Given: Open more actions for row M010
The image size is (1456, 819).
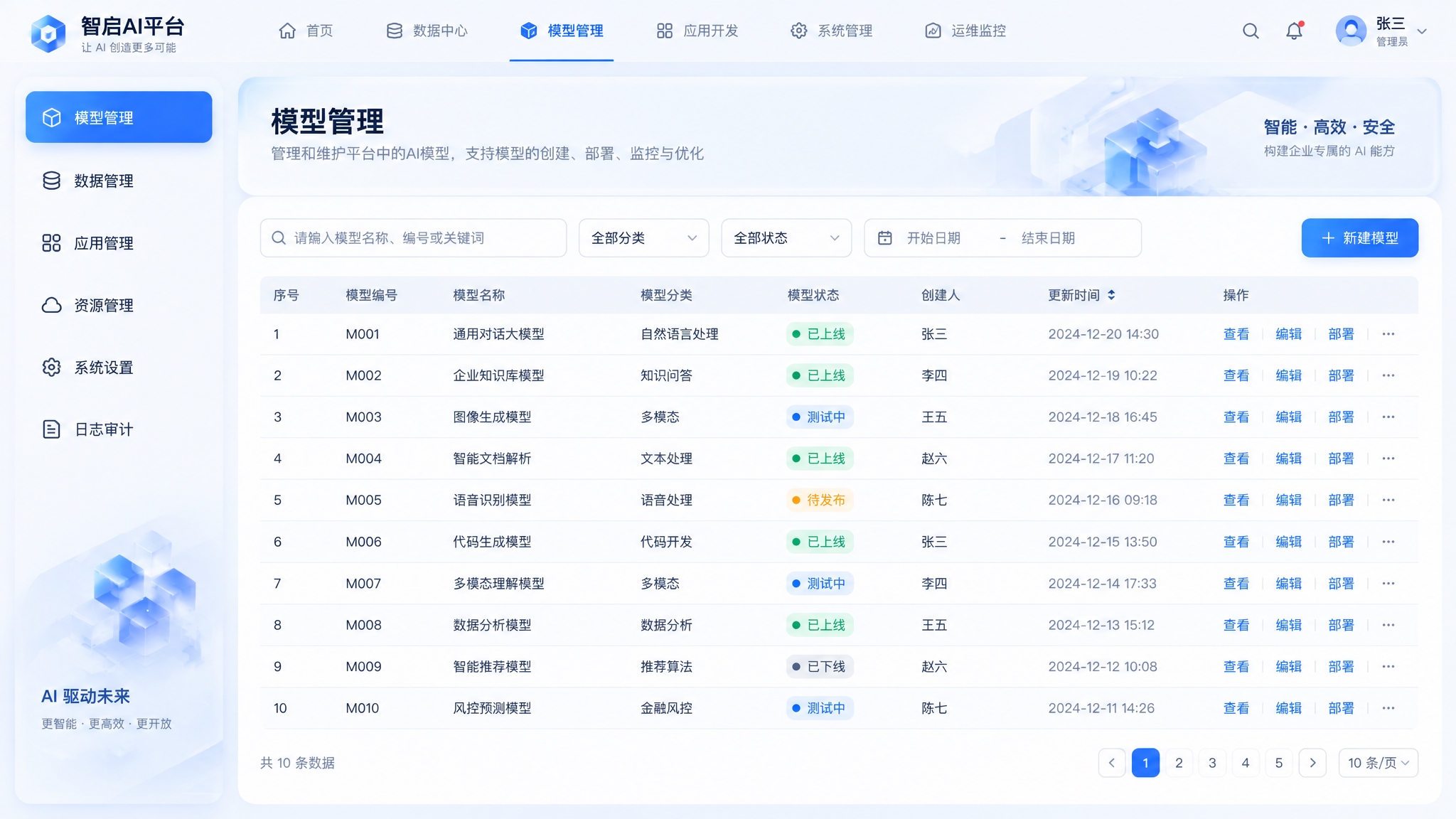Looking at the screenshot, I should click(1388, 708).
